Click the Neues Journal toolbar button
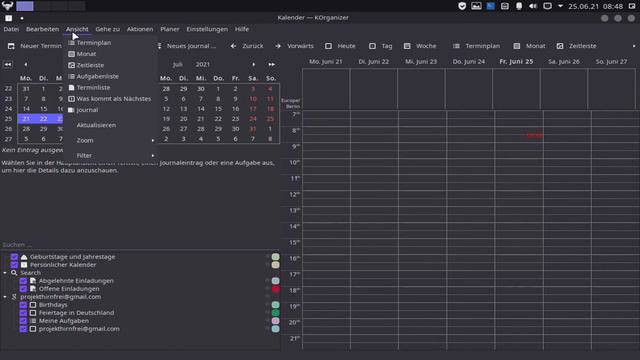Image resolution: width=640 pixels, height=360 pixels. coord(187,46)
